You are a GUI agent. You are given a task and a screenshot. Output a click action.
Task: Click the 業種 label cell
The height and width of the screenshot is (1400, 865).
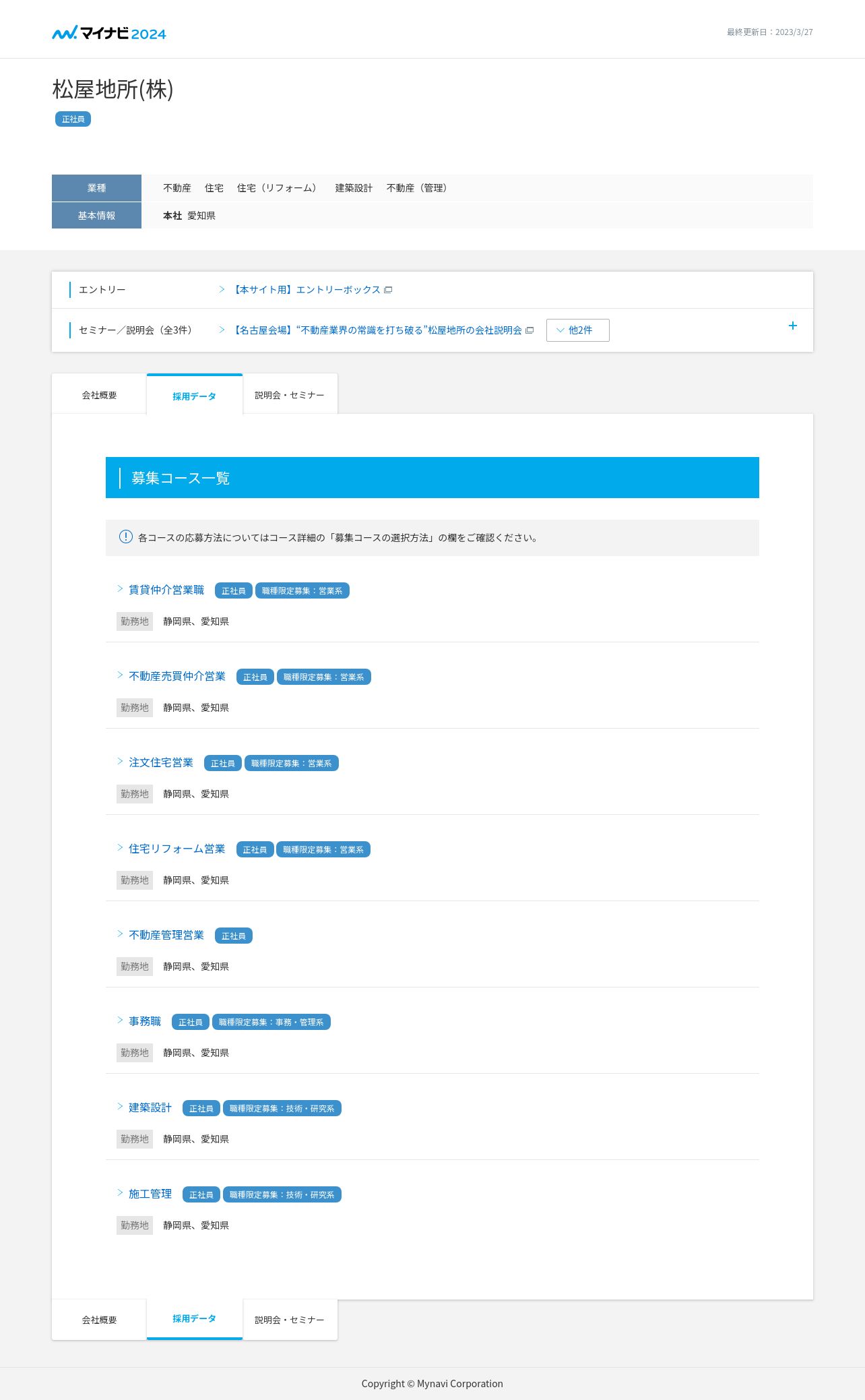[x=96, y=188]
